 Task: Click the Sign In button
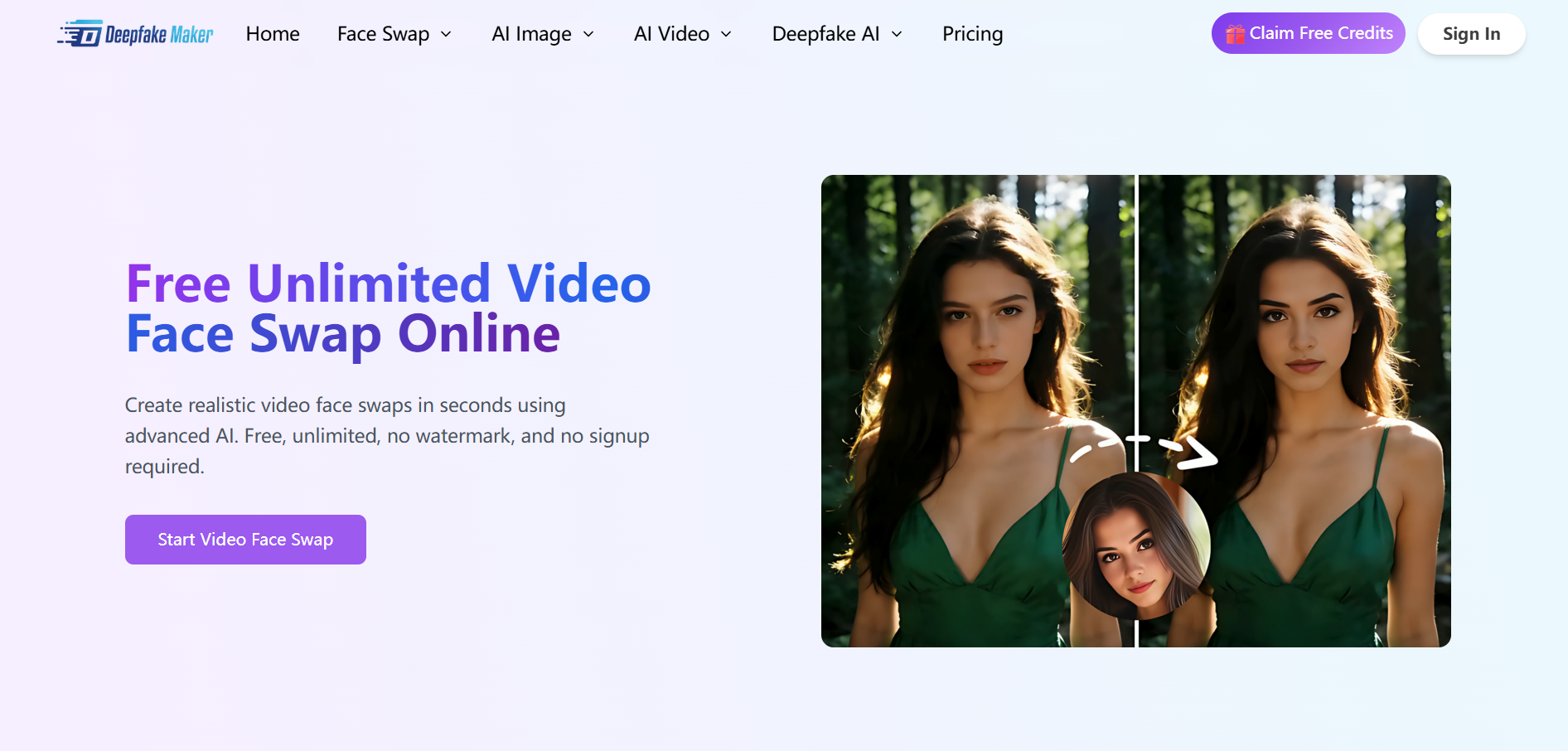[x=1471, y=33]
